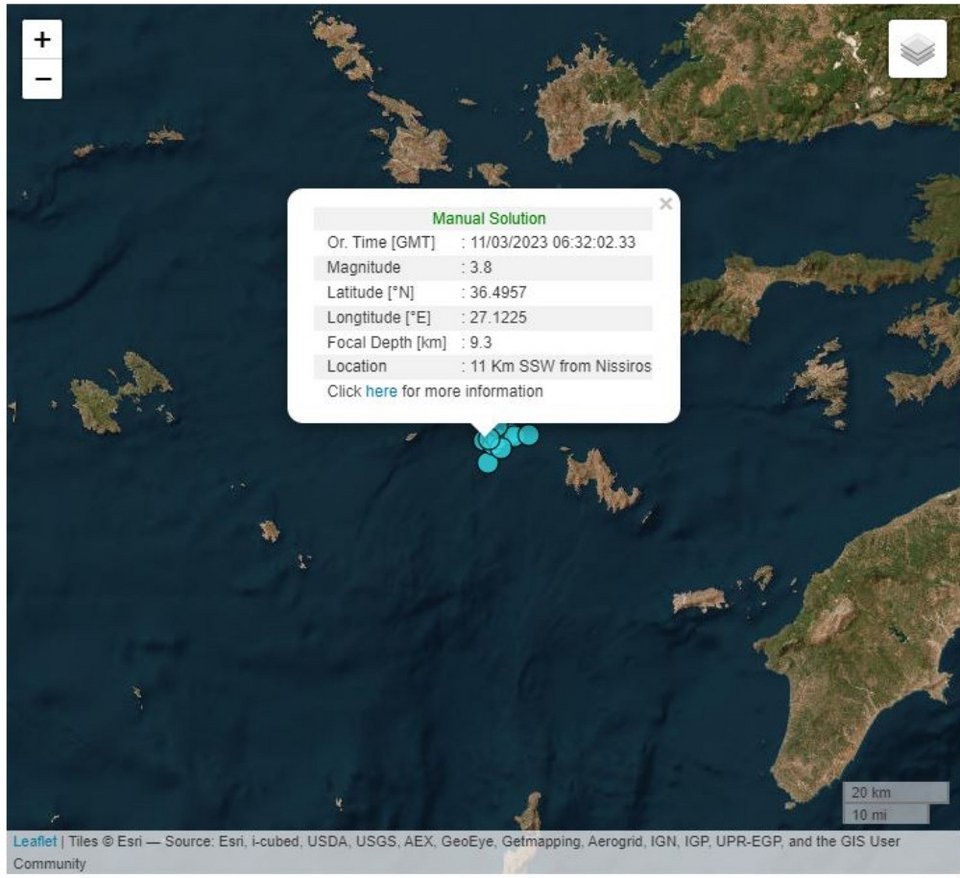Open the Leaflet attribution link

point(35,841)
